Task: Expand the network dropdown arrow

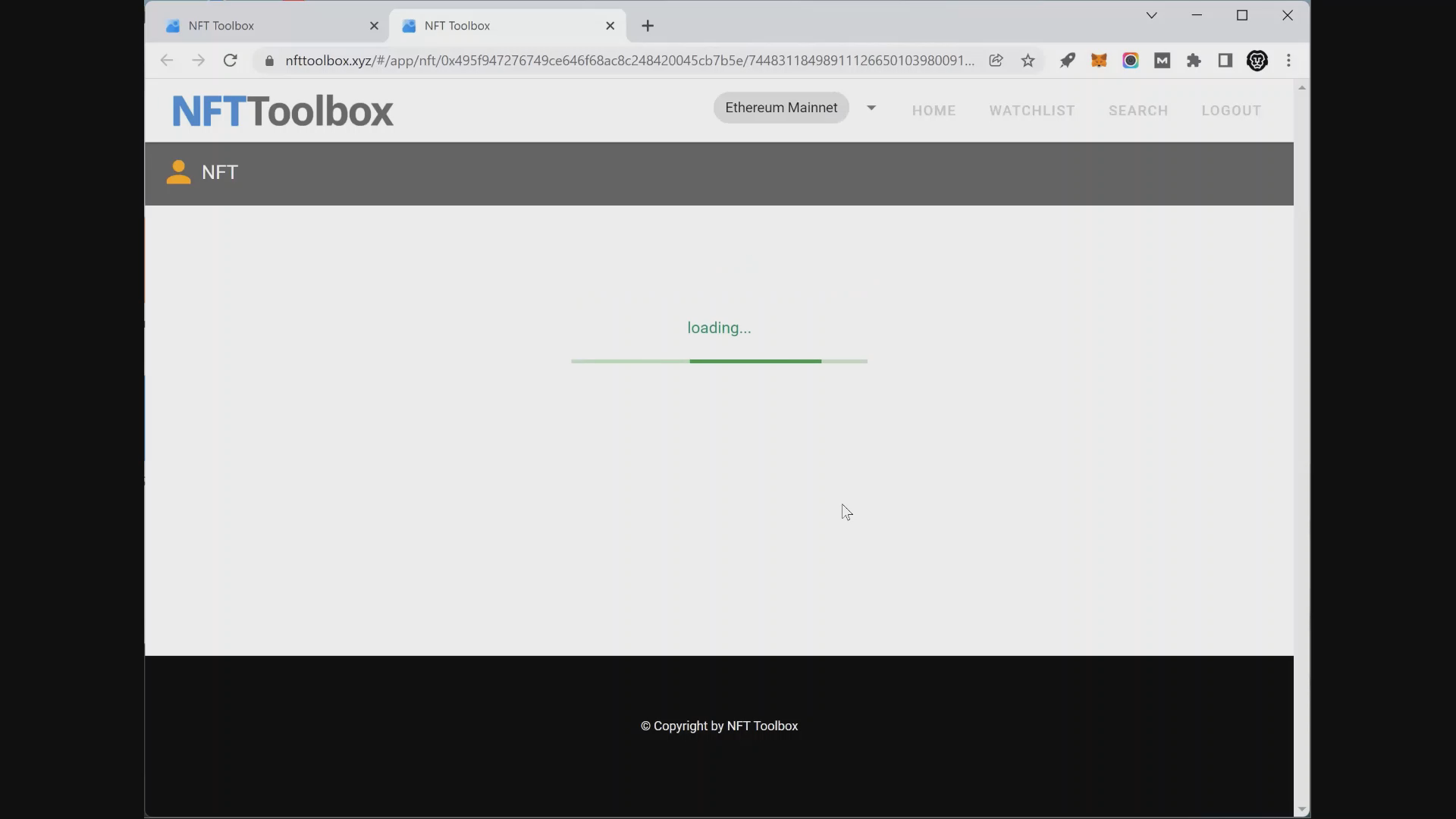Action: click(871, 108)
